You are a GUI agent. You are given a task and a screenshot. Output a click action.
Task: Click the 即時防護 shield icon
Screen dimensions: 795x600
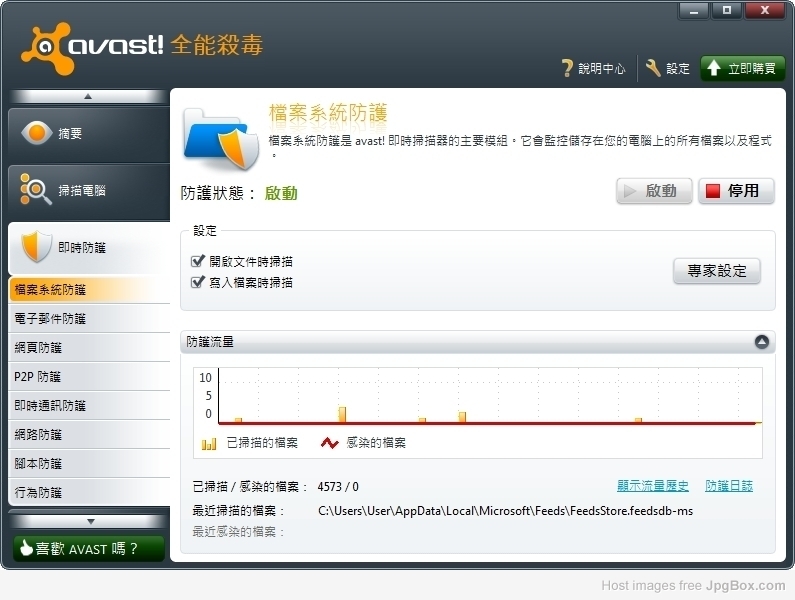(37, 247)
